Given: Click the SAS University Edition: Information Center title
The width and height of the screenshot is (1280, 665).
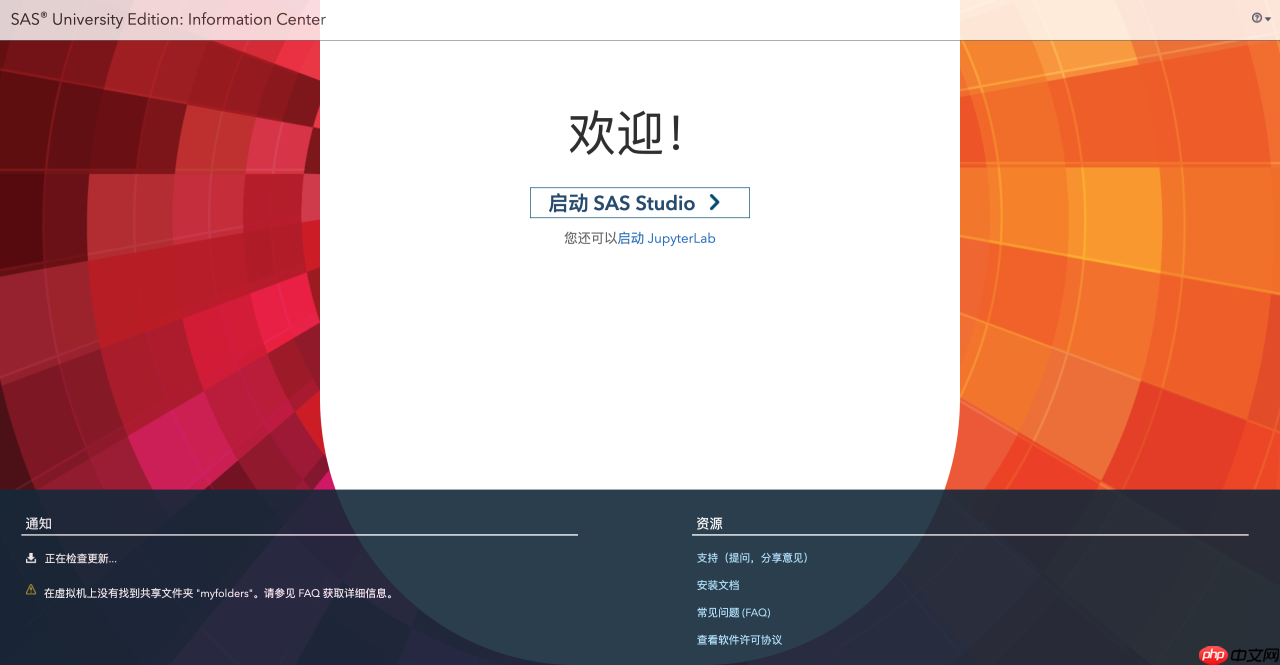Looking at the screenshot, I should 168,19.
